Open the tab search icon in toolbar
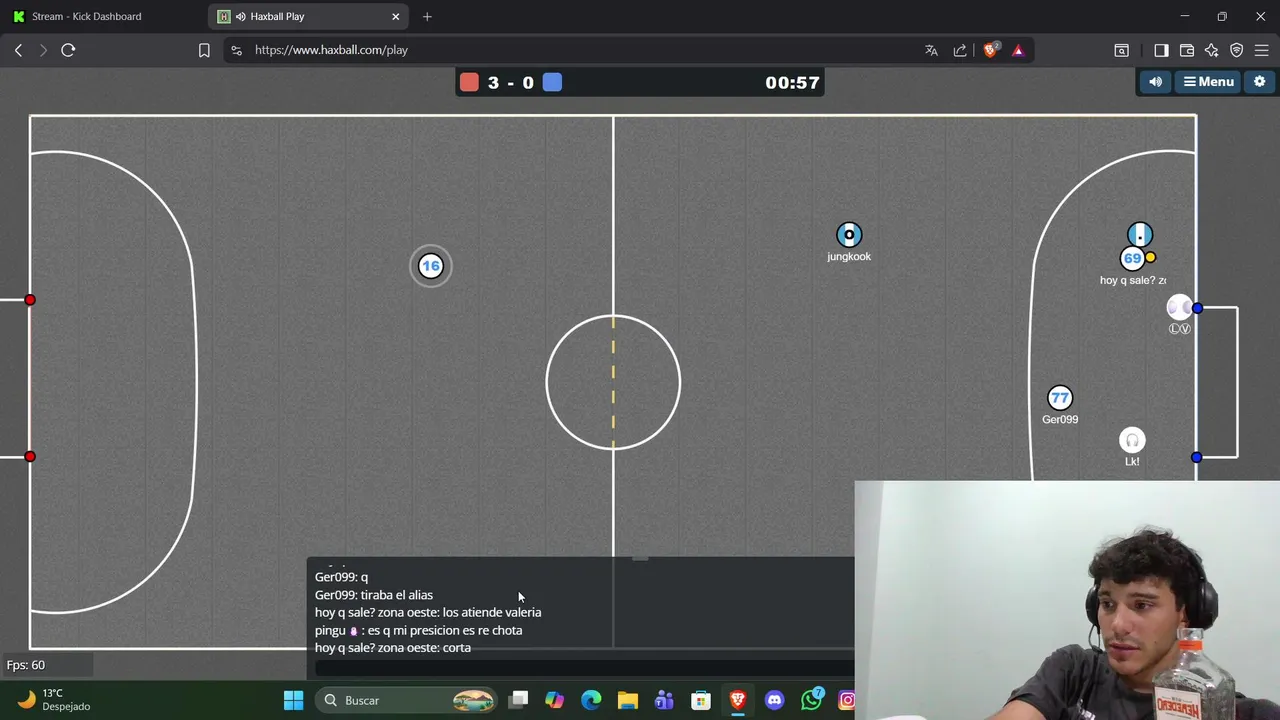1280x720 pixels. (1121, 50)
